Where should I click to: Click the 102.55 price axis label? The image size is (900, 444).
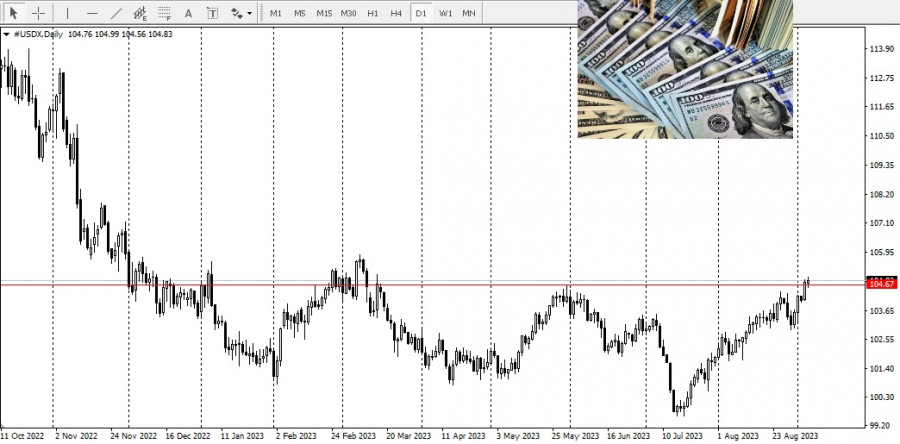click(x=882, y=339)
